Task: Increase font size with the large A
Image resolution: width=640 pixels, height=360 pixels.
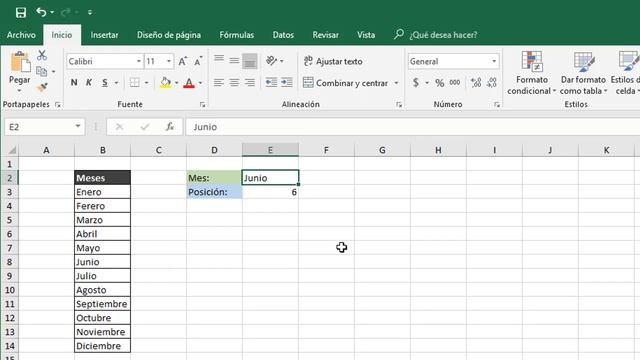Action: tap(182, 61)
